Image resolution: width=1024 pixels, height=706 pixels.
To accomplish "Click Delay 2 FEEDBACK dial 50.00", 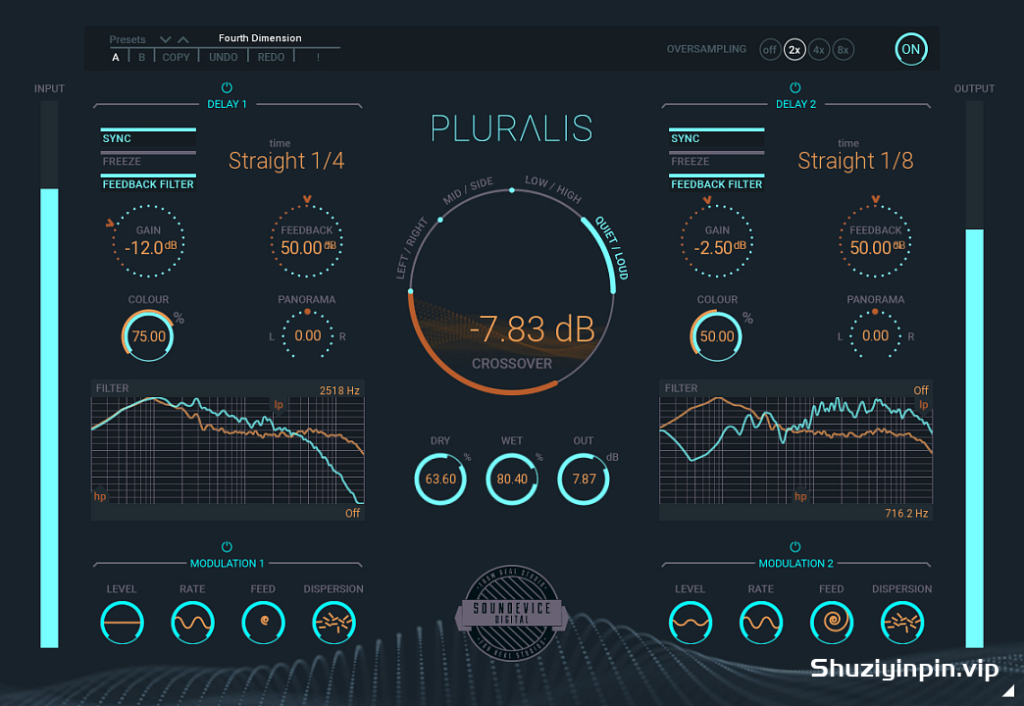I will (875, 242).
